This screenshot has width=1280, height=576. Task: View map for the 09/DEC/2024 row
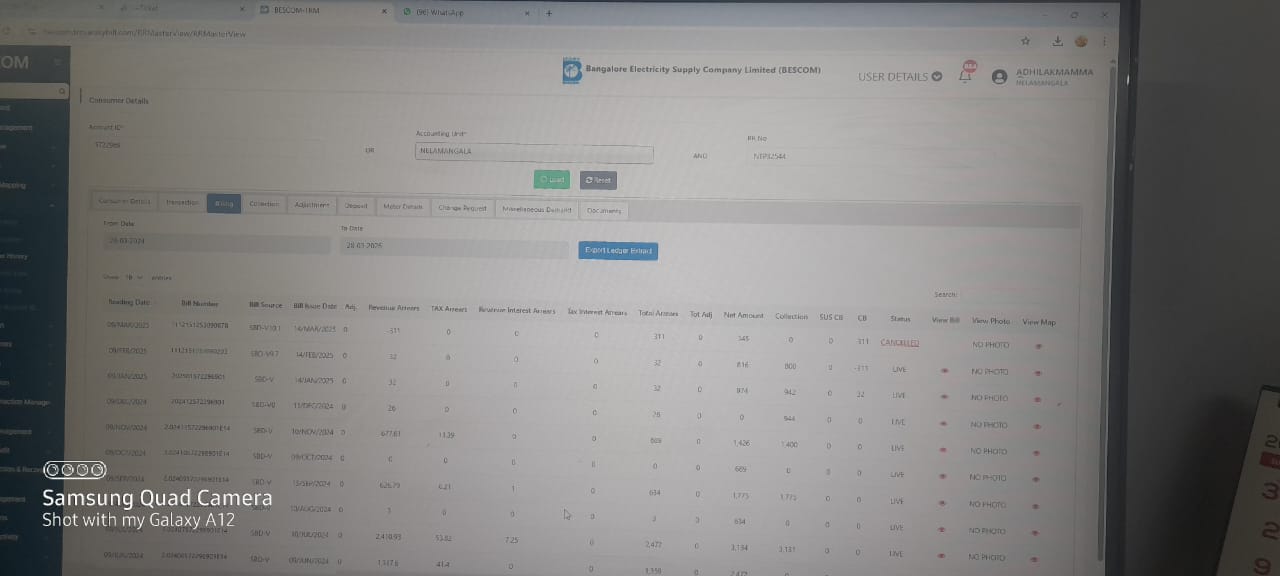coord(1038,425)
